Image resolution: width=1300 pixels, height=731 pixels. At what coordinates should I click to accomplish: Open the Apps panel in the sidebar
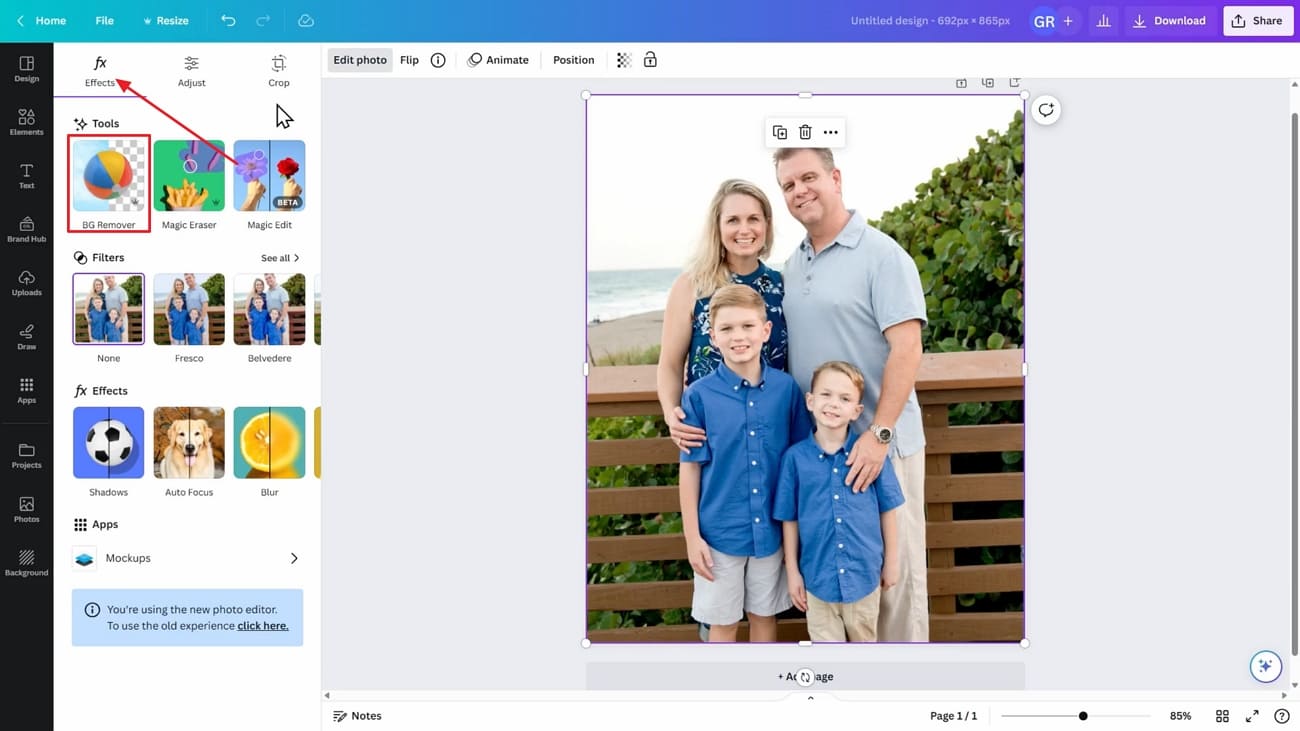coord(27,390)
